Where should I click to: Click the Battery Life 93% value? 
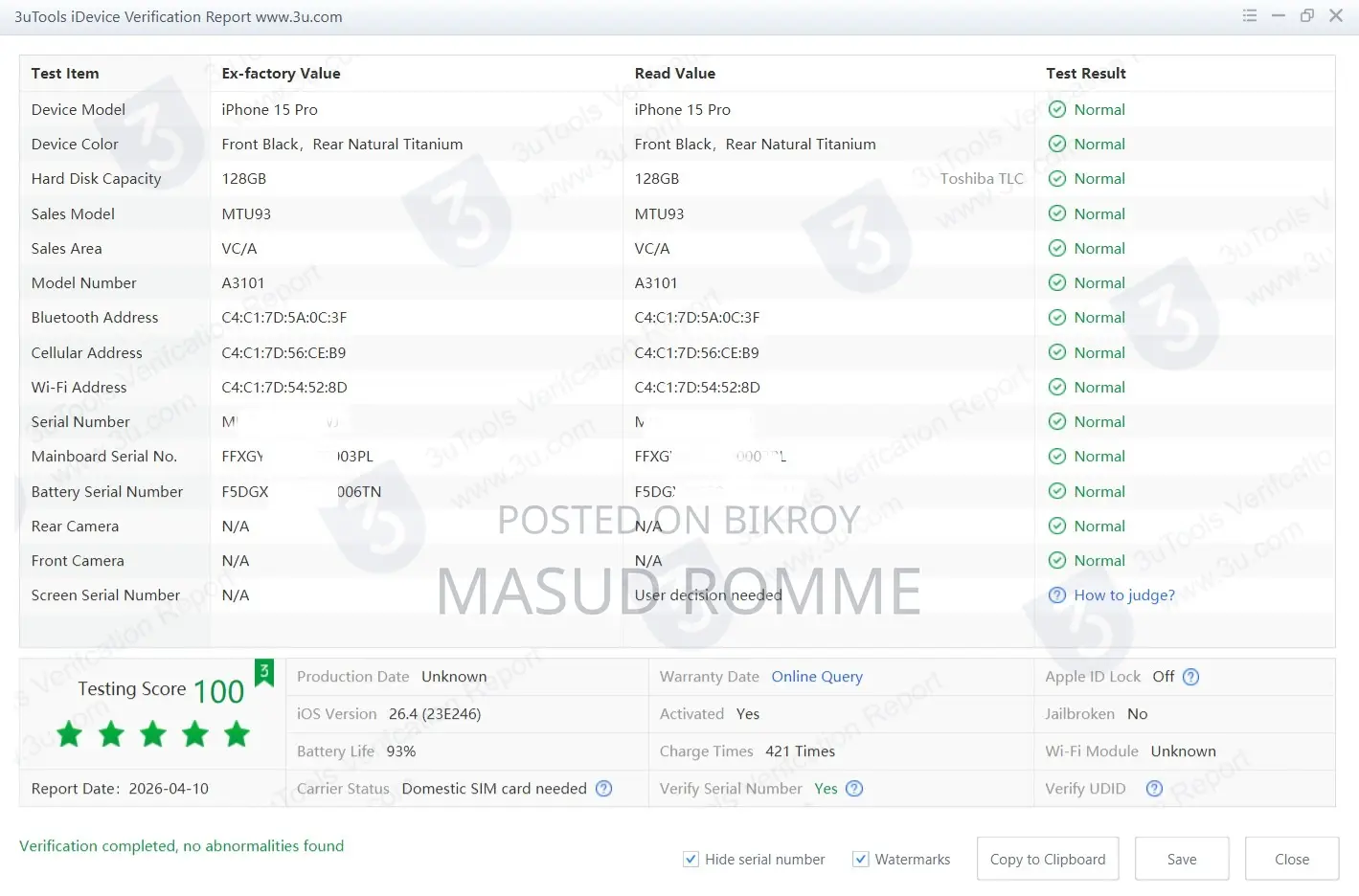[x=401, y=751]
